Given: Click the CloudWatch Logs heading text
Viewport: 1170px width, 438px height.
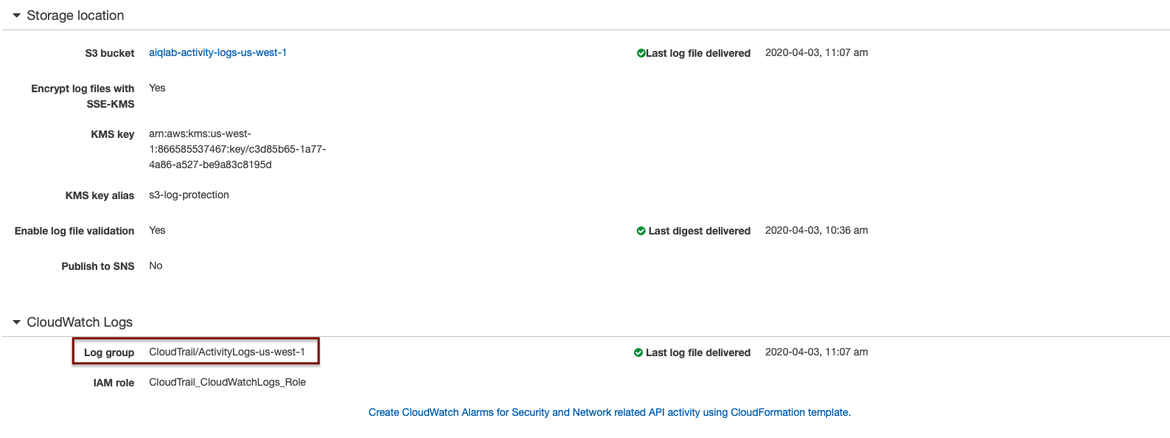Looking at the screenshot, I should 79,322.
